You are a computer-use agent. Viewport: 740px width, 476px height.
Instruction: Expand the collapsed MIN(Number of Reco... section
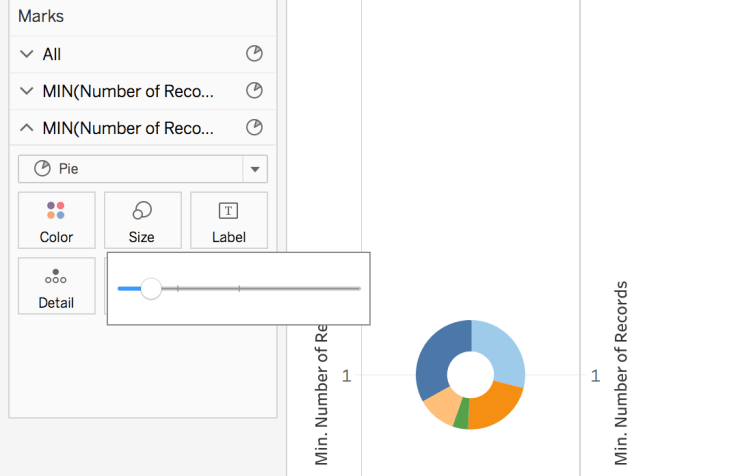(26, 91)
